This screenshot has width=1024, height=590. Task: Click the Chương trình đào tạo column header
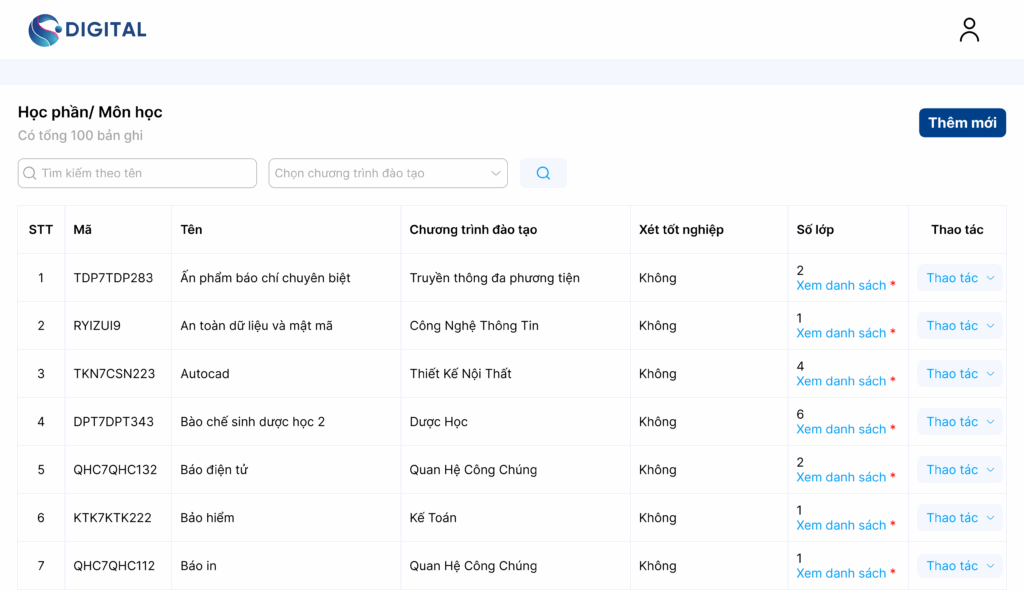click(473, 230)
